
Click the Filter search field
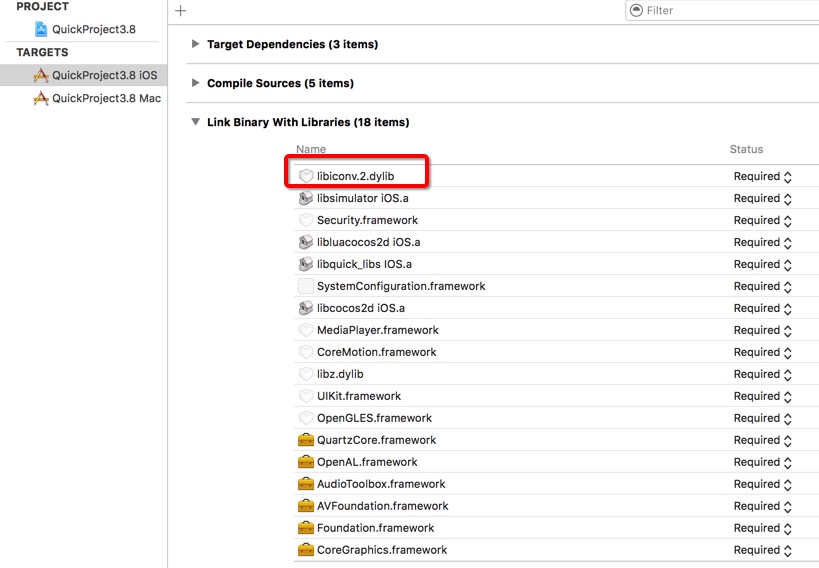722,10
